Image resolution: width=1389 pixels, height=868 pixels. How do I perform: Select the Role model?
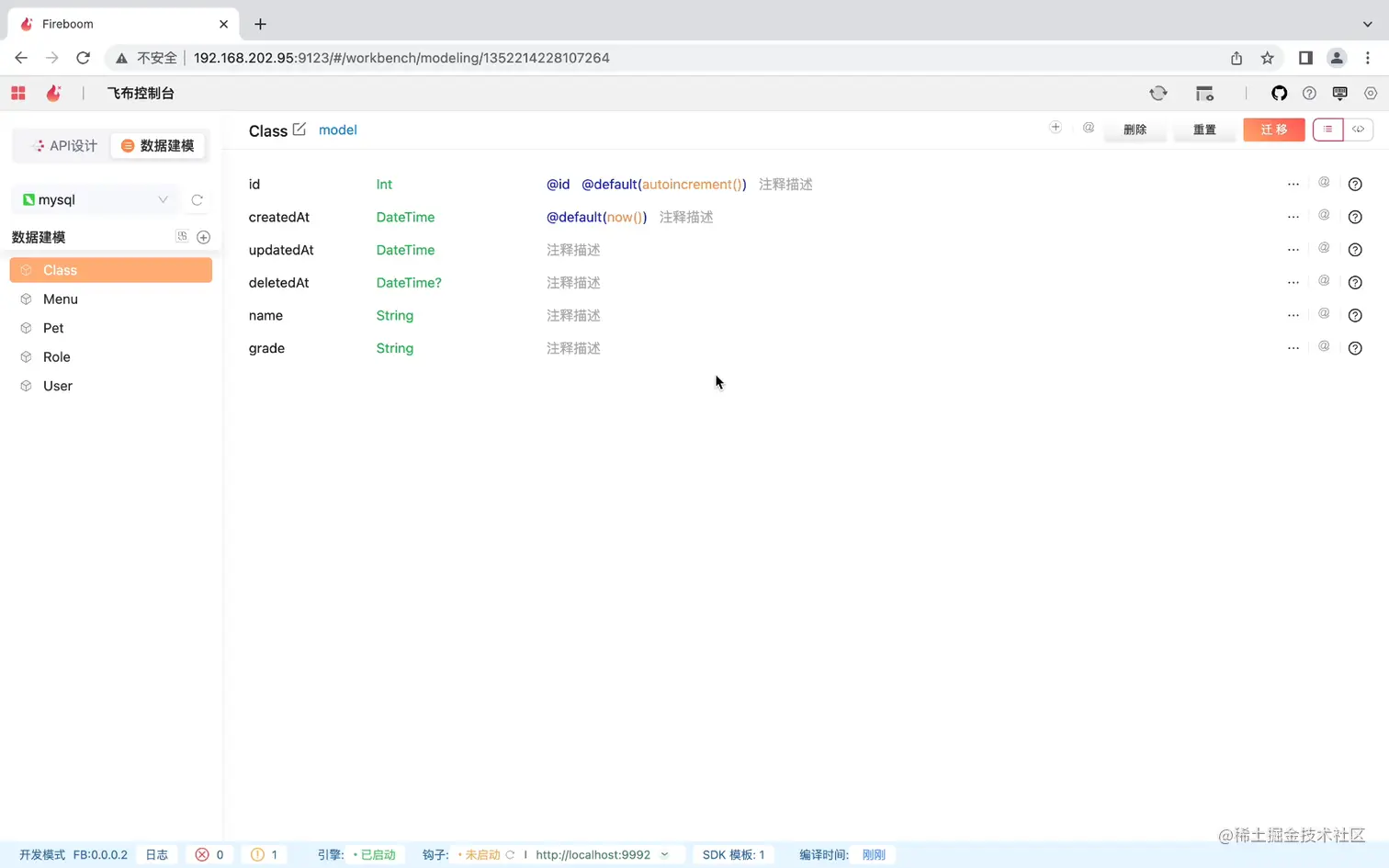(111, 357)
